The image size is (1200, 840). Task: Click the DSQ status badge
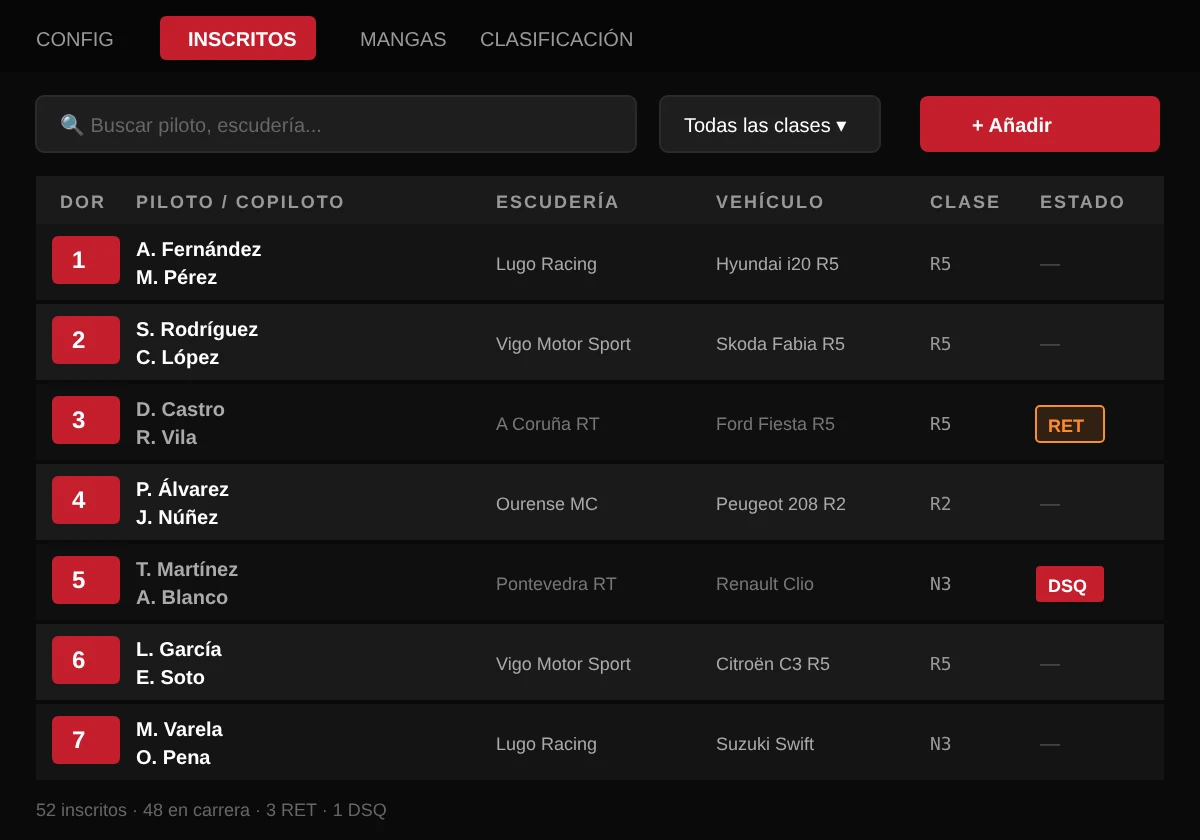point(1070,584)
